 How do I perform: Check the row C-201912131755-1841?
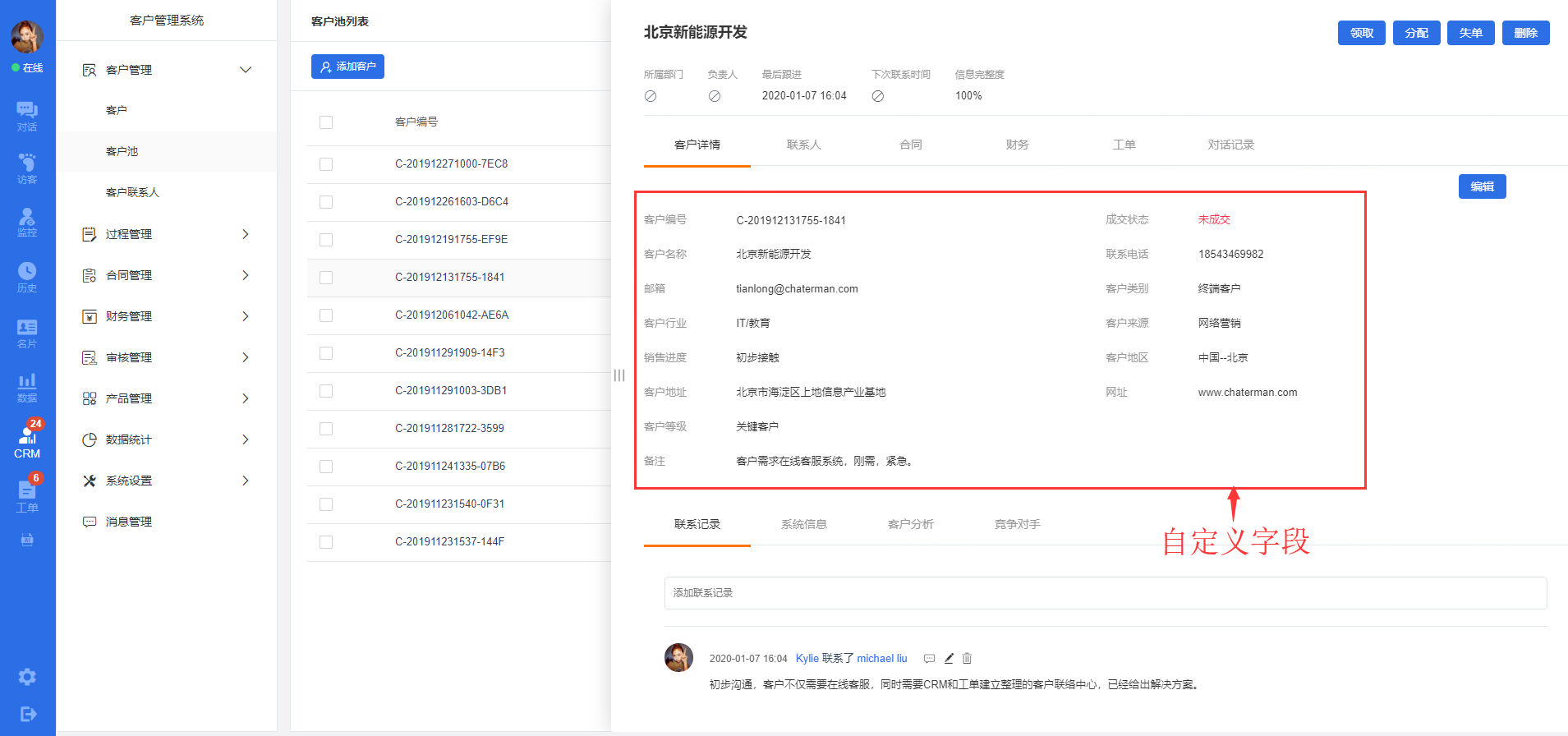point(326,278)
